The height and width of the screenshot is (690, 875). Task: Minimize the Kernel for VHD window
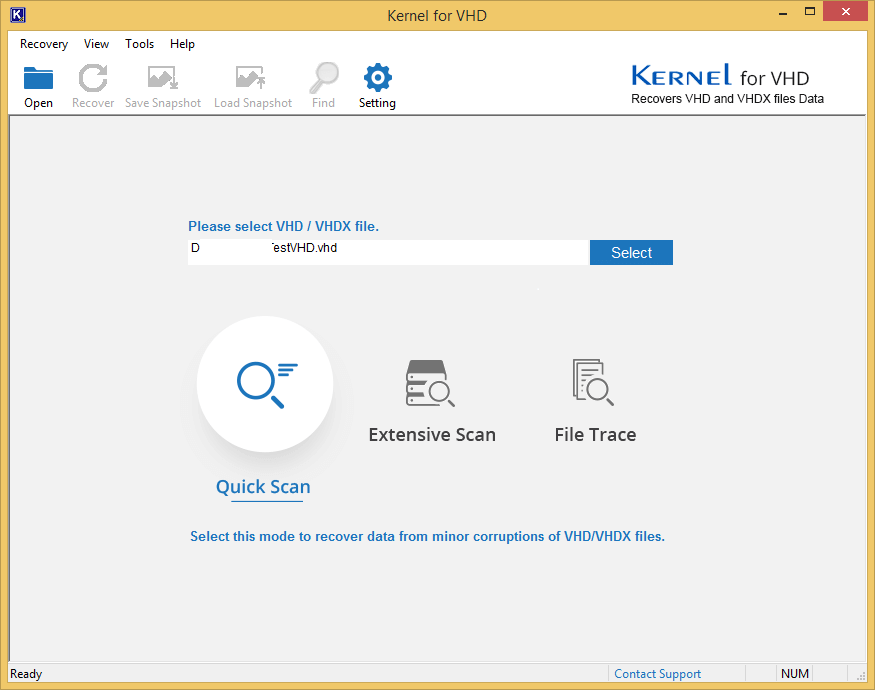tap(783, 12)
